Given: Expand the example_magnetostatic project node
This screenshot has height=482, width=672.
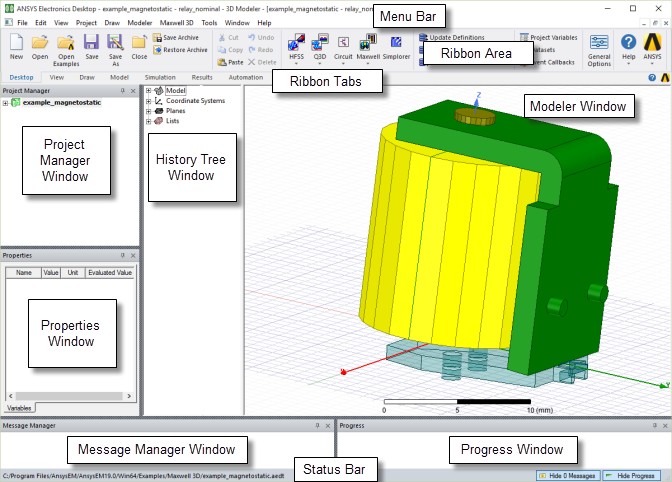Looking at the screenshot, I should point(5,103).
